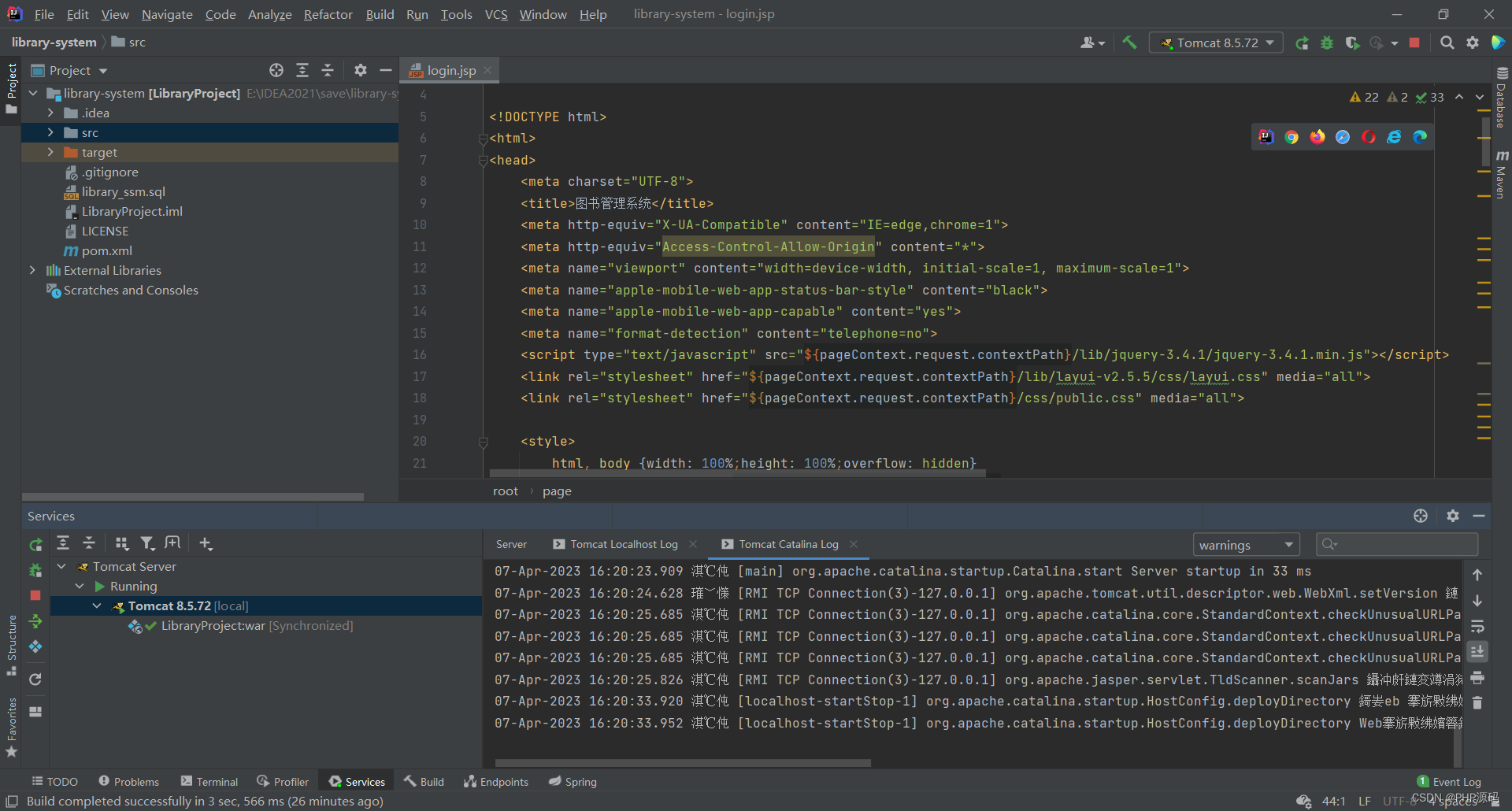Switch to the Server tab
1512x811 pixels.
coord(511,544)
